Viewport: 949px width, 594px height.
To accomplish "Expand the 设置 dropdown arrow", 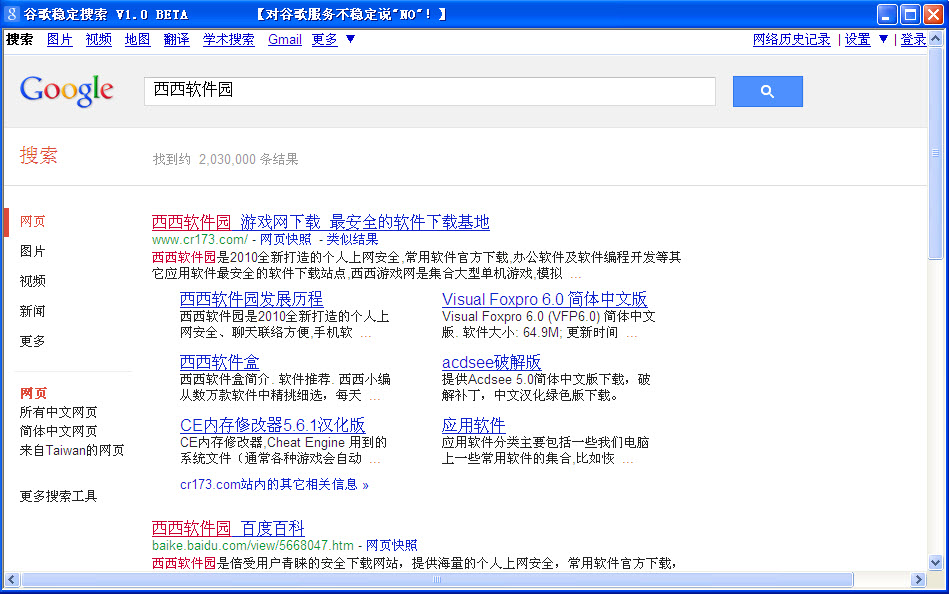I will (x=883, y=39).
